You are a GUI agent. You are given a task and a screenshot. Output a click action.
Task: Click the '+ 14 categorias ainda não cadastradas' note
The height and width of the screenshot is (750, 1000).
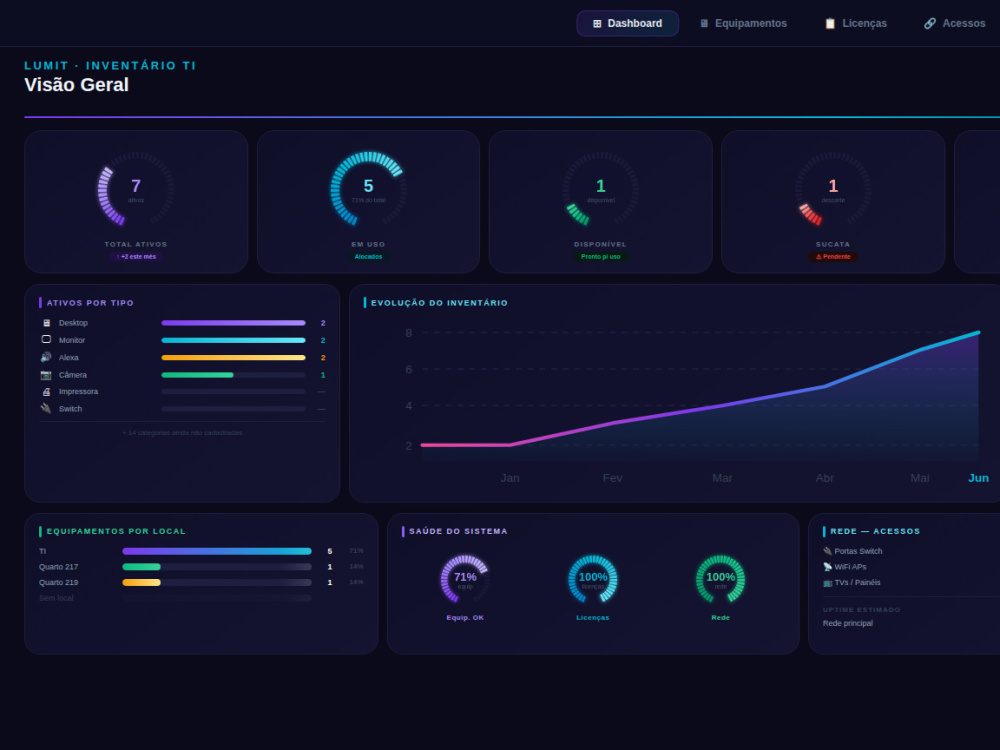point(182,433)
